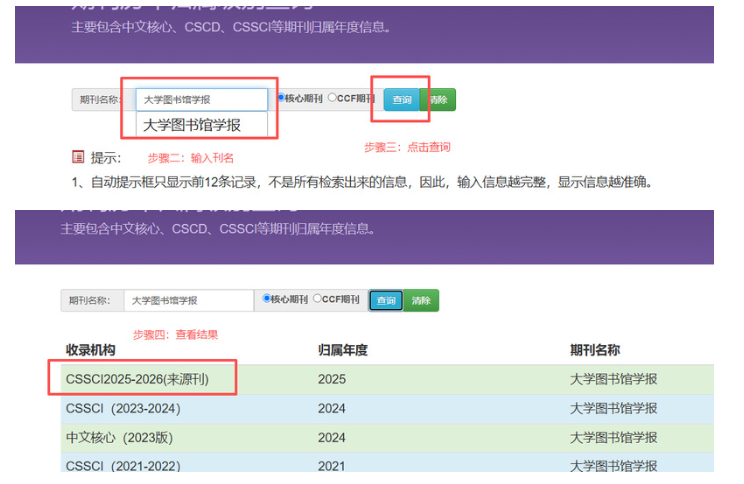744x484 pixels.
Task: Click 清除 button in the upper search form
Action: [x=438, y=100]
